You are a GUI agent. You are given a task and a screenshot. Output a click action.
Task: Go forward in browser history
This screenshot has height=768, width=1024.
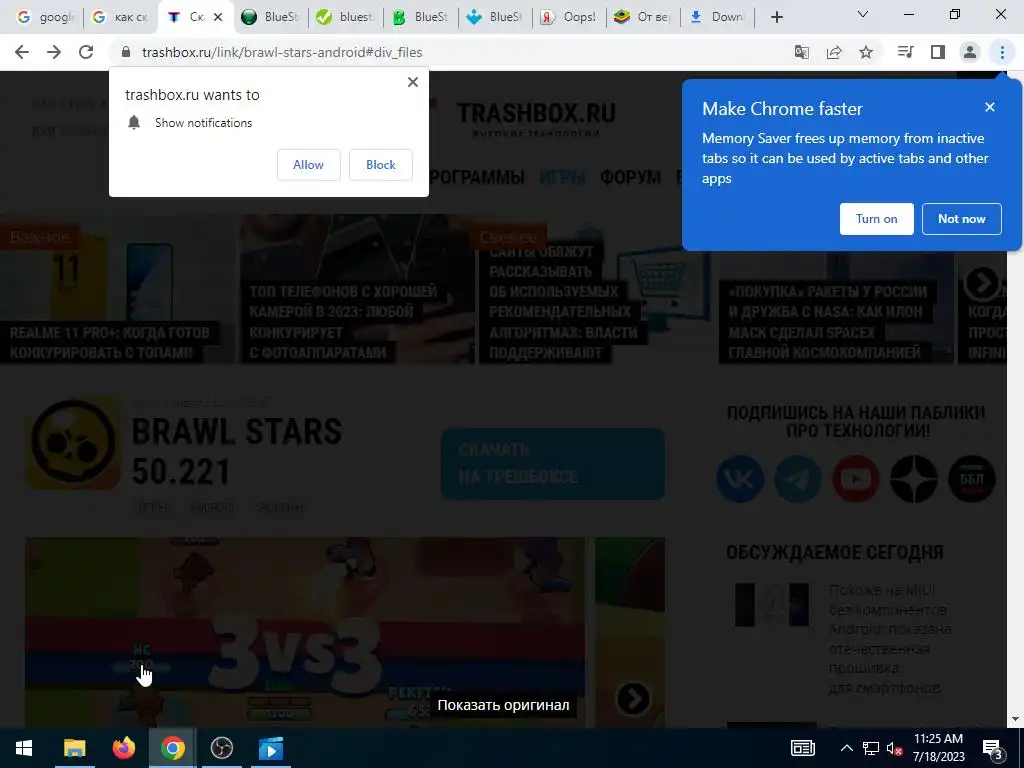(54, 52)
